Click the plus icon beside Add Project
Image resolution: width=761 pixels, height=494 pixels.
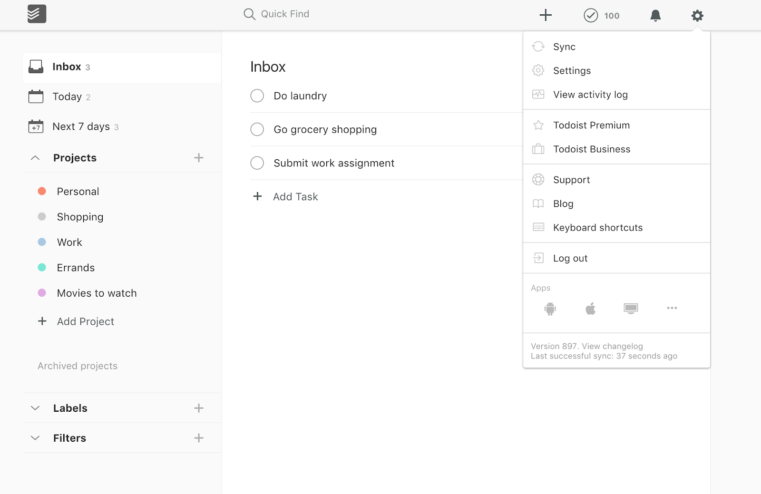(42, 321)
